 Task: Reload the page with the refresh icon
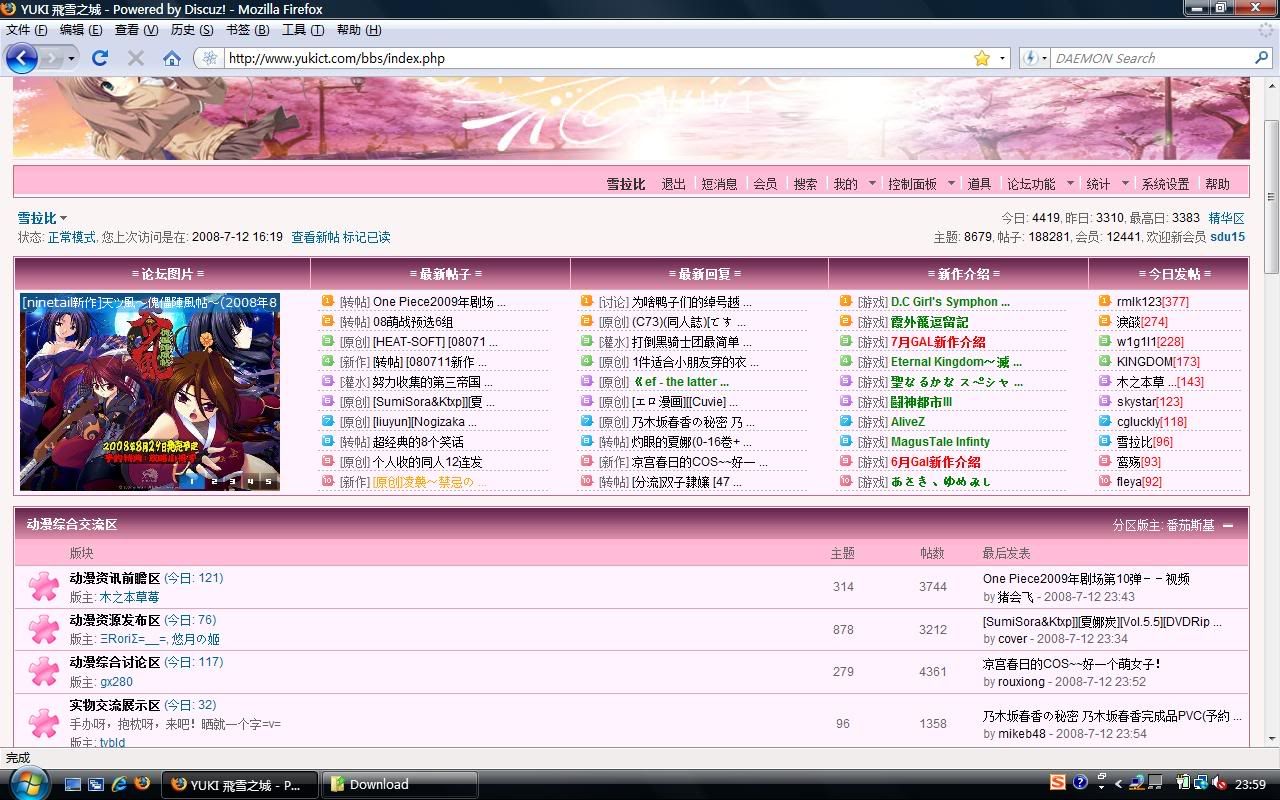[x=100, y=58]
